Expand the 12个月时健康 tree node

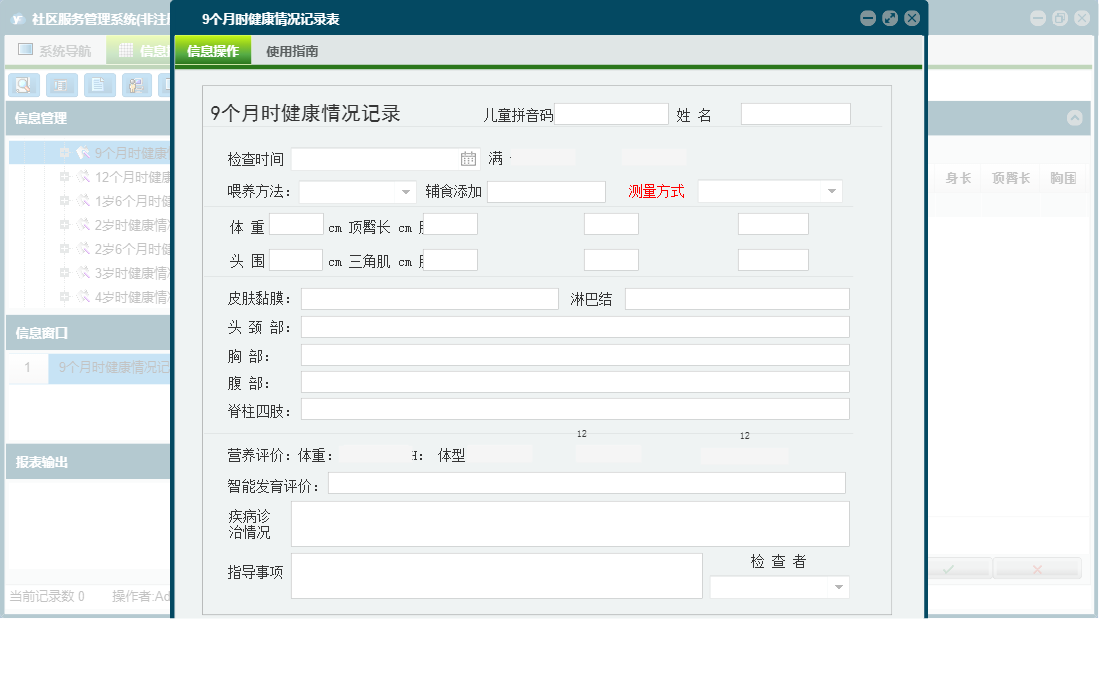click(64, 177)
